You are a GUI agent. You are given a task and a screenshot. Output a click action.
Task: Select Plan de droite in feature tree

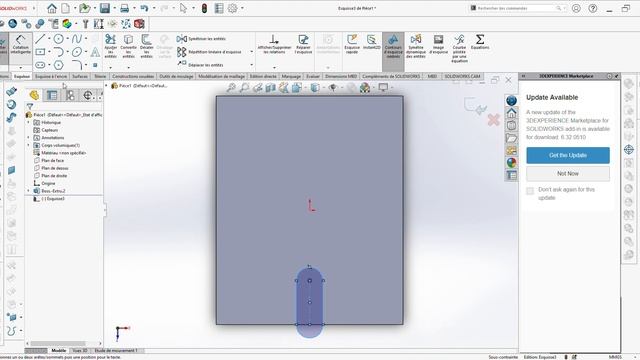tap(54, 176)
